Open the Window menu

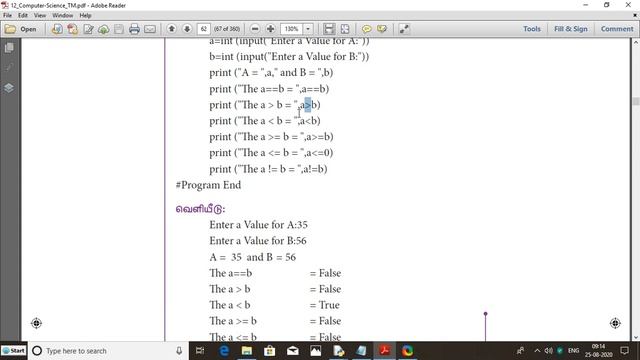(62, 16)
